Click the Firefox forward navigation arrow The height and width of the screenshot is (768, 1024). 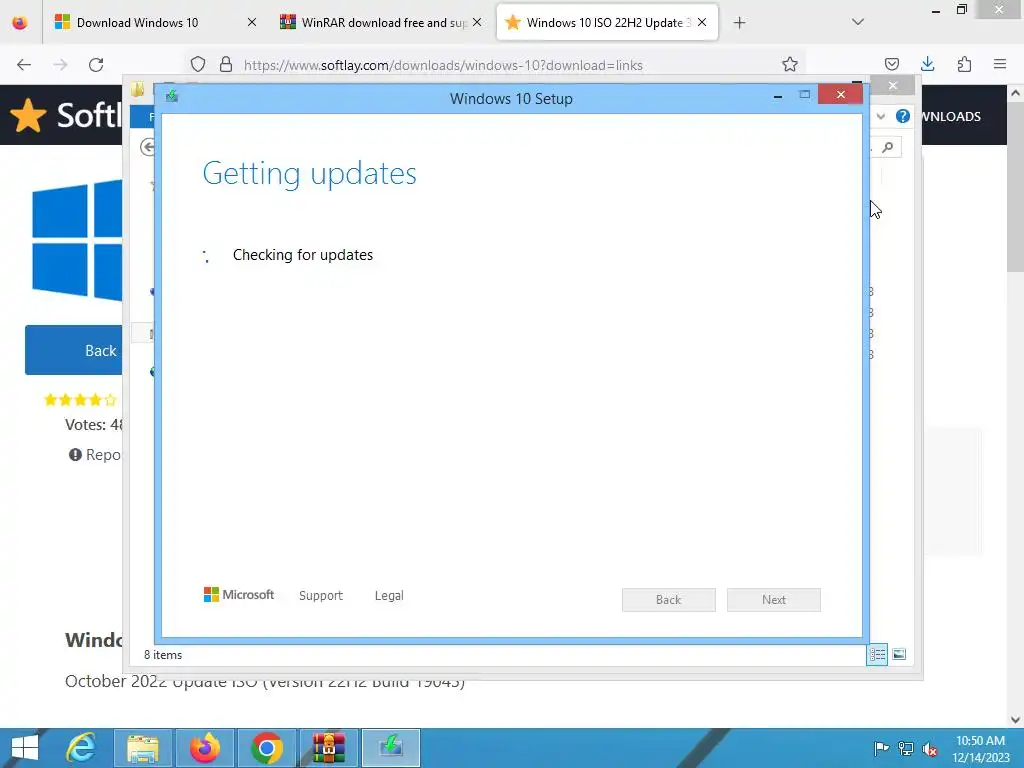[x=60, y=65]
